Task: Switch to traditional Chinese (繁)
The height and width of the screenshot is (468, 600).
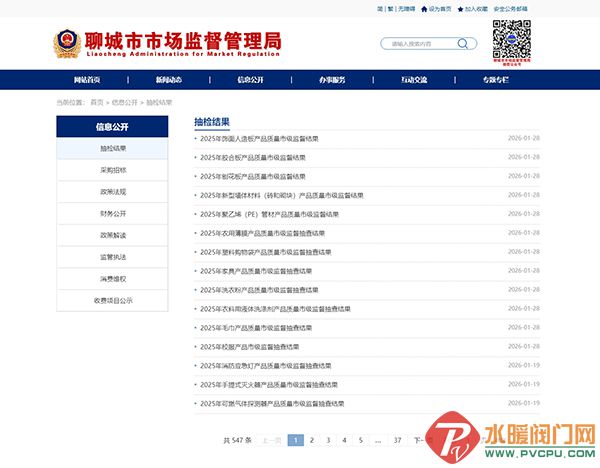Action: tap(390, 8)
